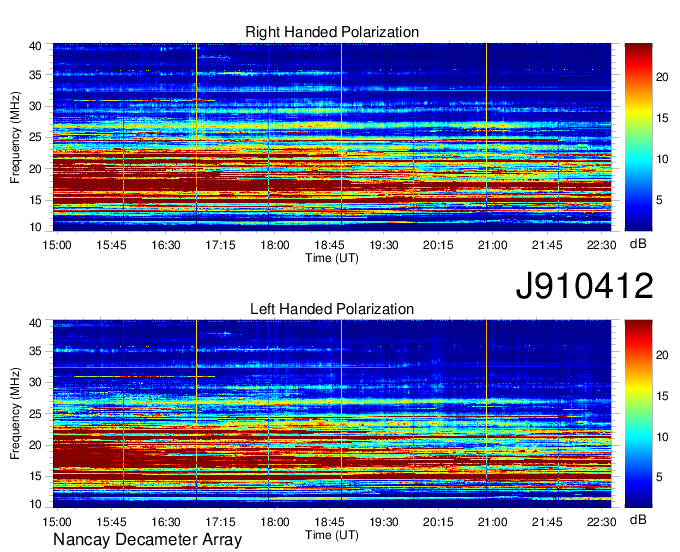Click the 21:45 time tick under Right Handed plot

(547, 245)
